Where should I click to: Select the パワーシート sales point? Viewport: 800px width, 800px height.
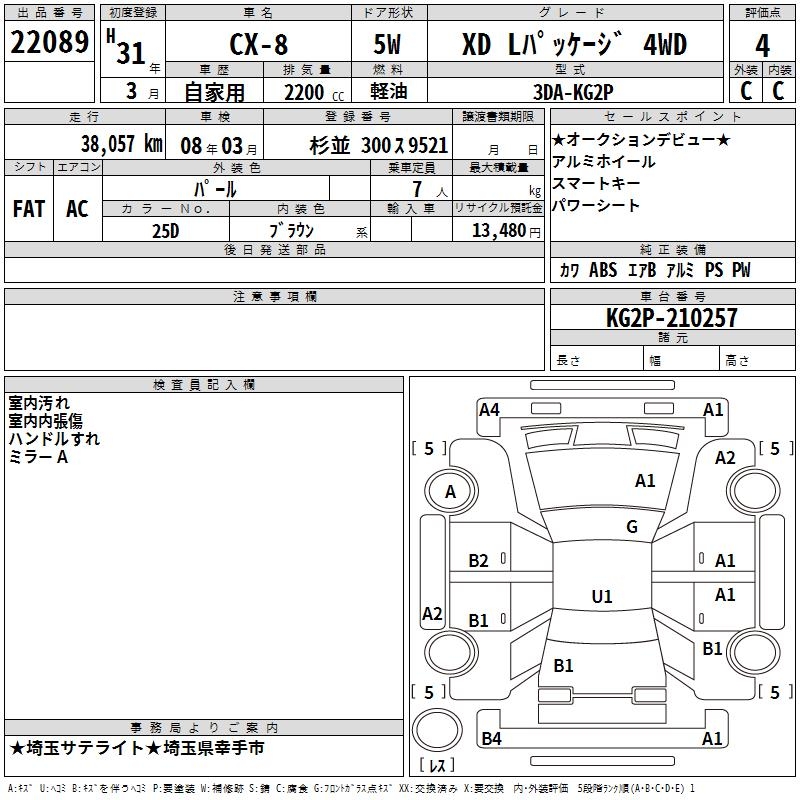tap(596, 205)
